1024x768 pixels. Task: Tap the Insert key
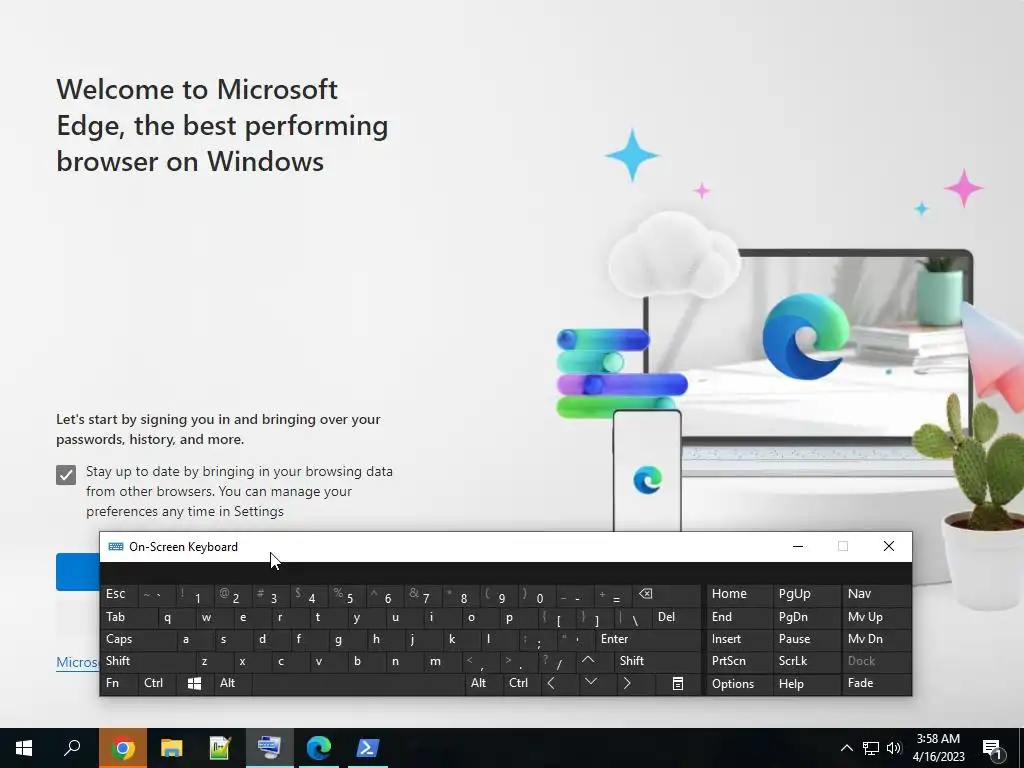(x=739, y=639)
